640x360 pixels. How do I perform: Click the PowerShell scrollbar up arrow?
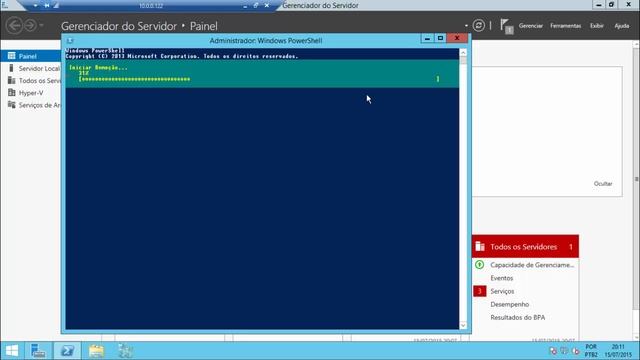click(x=463, y=52)
